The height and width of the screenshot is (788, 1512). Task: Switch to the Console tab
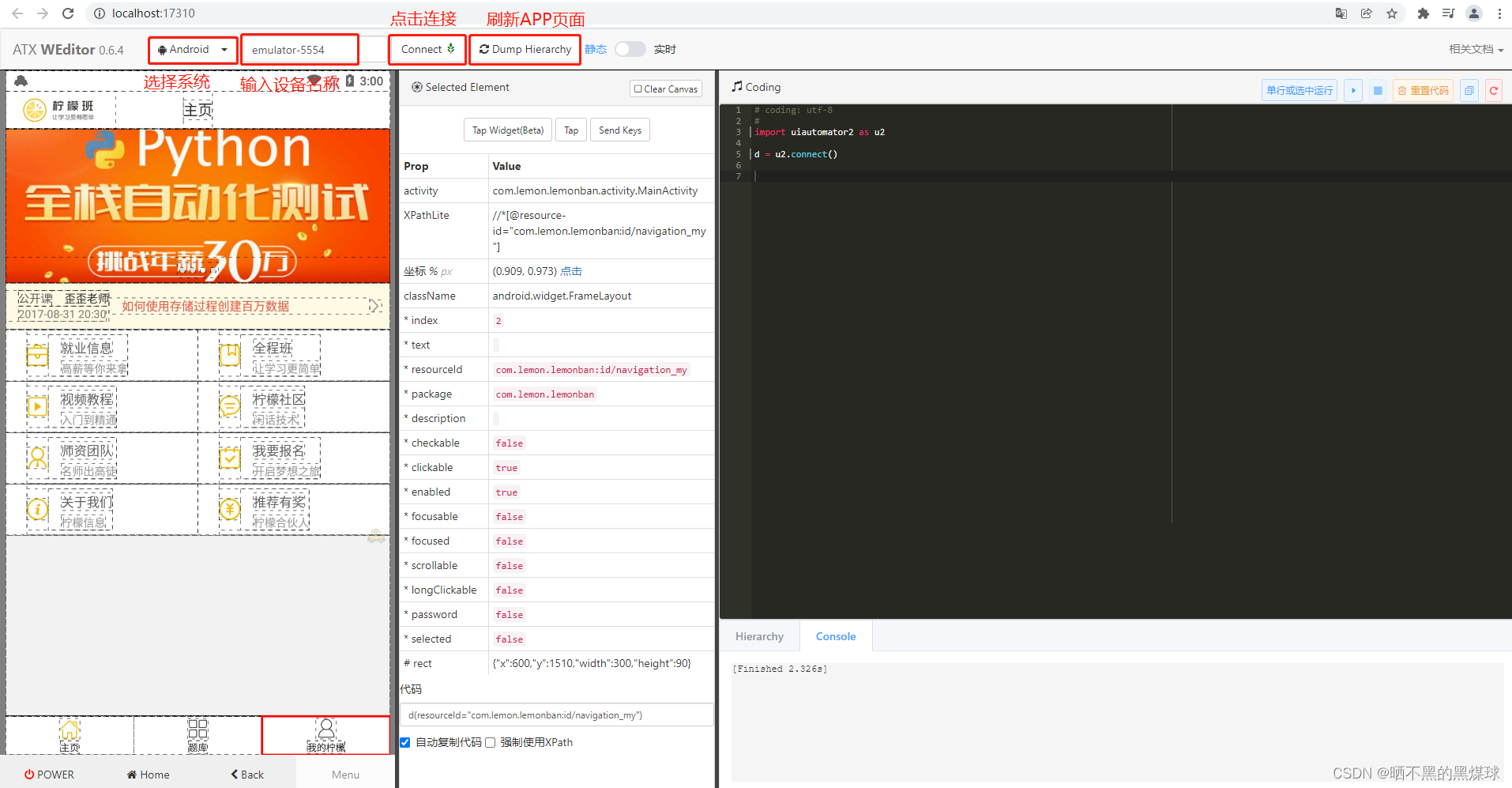[x=836, y=636]
